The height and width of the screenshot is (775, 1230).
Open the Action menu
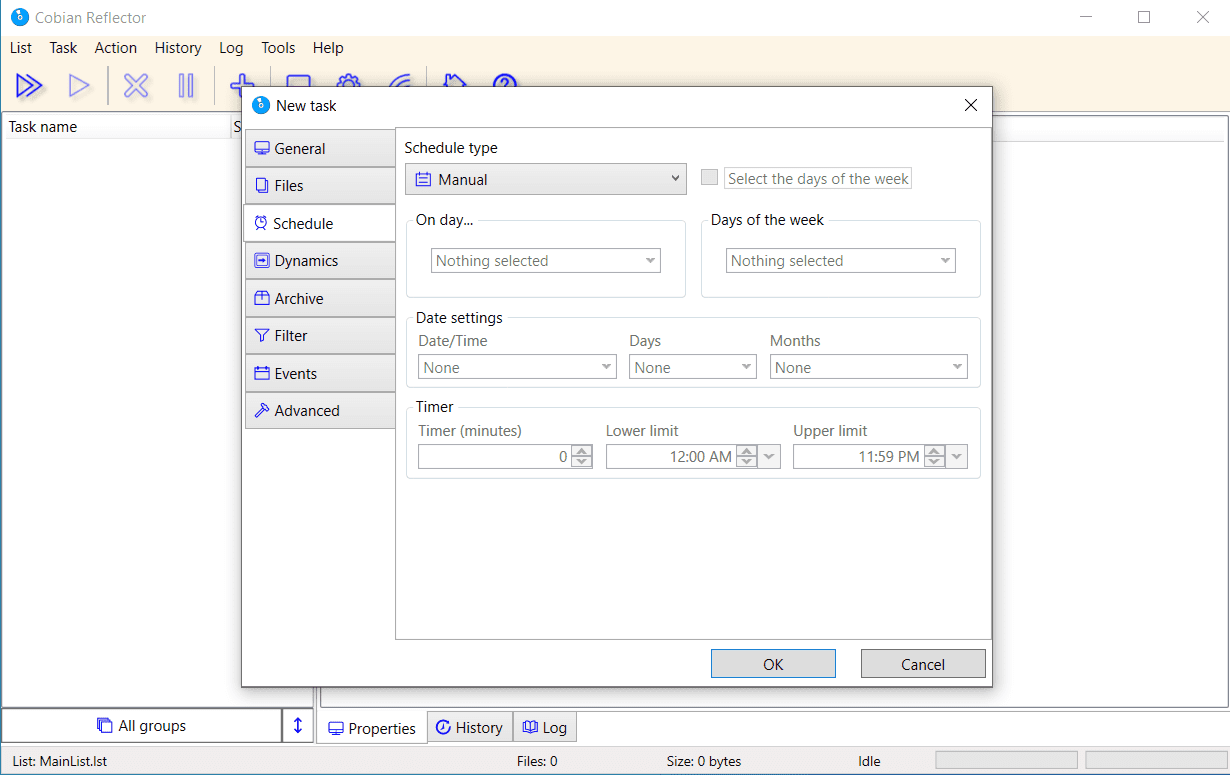(116, 48)
